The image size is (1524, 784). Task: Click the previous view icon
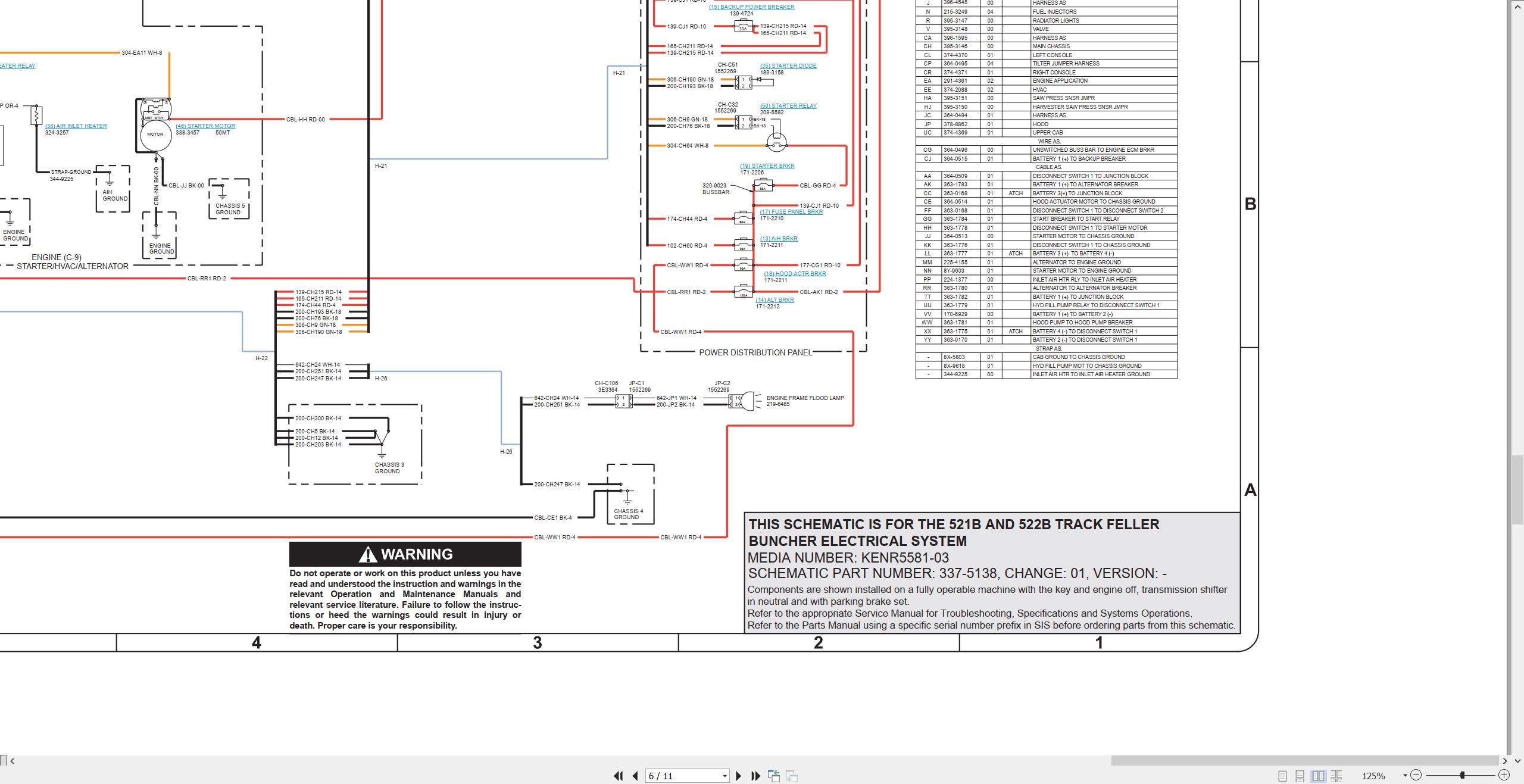pos(774,776)
